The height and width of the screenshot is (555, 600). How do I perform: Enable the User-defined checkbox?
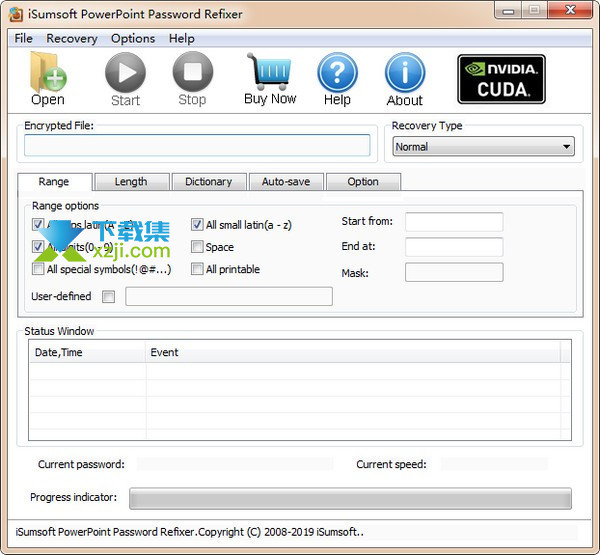click(x=108, y=296)
